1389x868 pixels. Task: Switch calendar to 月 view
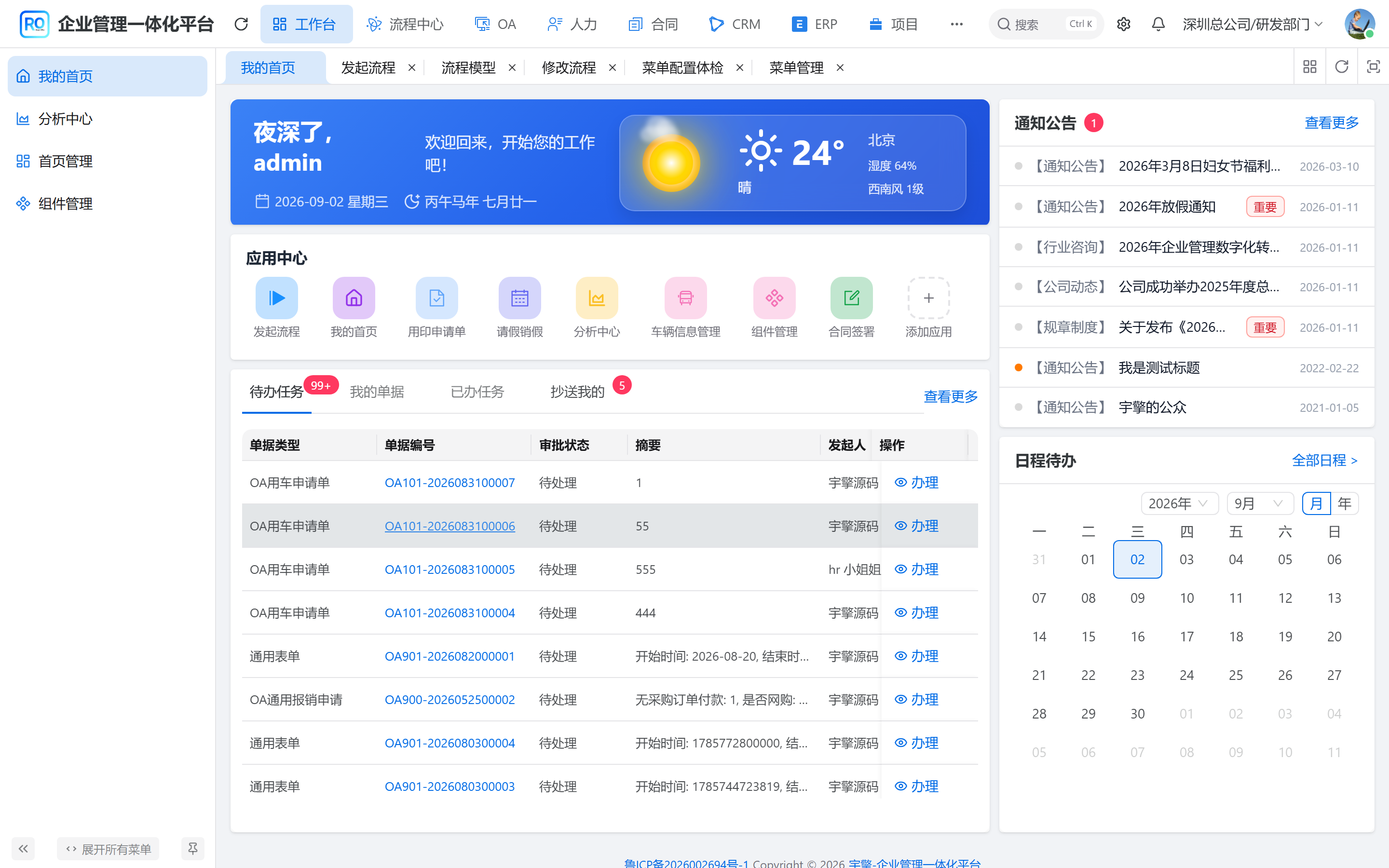(x=1316, y=503)
